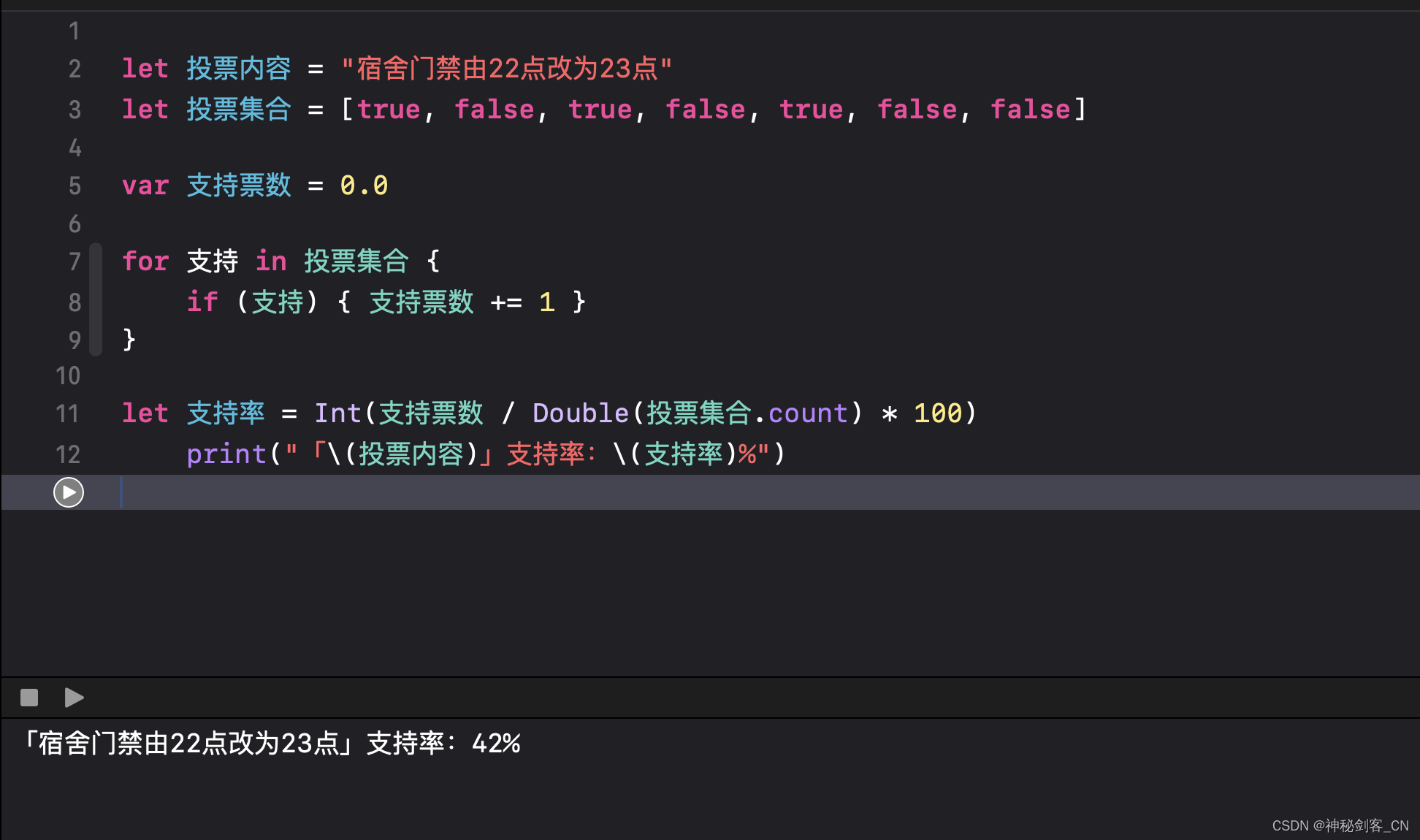The width and height of the screenshot is (1420, 840).
Task: Click the Double type conversion call
Action: [x=580, y=413]
